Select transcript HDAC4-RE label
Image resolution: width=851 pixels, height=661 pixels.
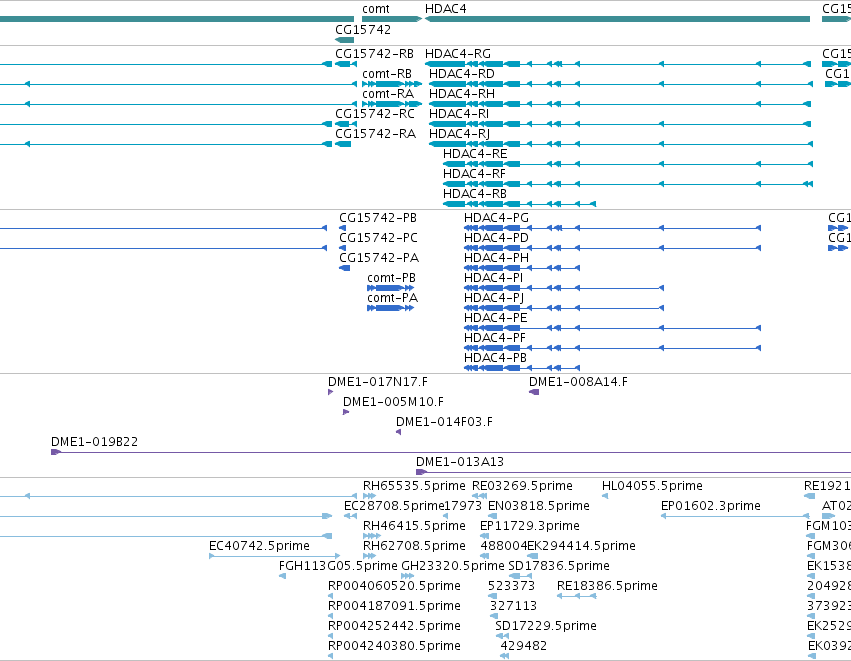coord(475,154)
